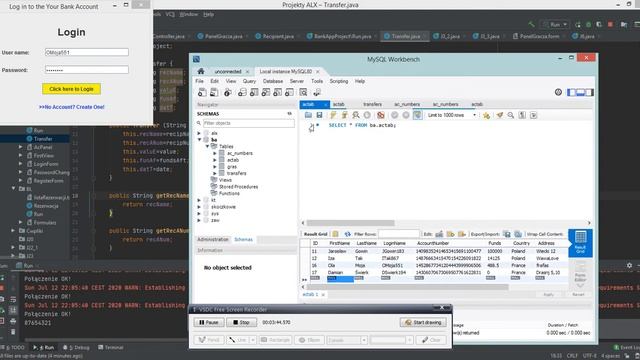
Task: Collapse the ba schema tree node
Action: tap(200, 140)
